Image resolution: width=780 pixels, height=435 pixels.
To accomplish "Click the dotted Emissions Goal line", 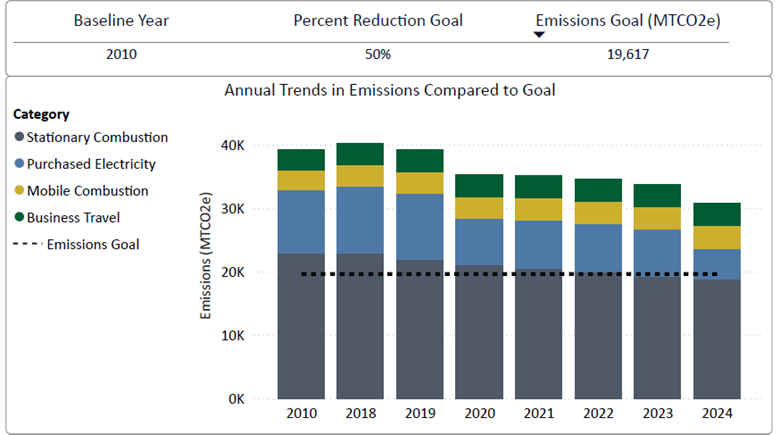I will pyautogui.click(x=510, y=274).
